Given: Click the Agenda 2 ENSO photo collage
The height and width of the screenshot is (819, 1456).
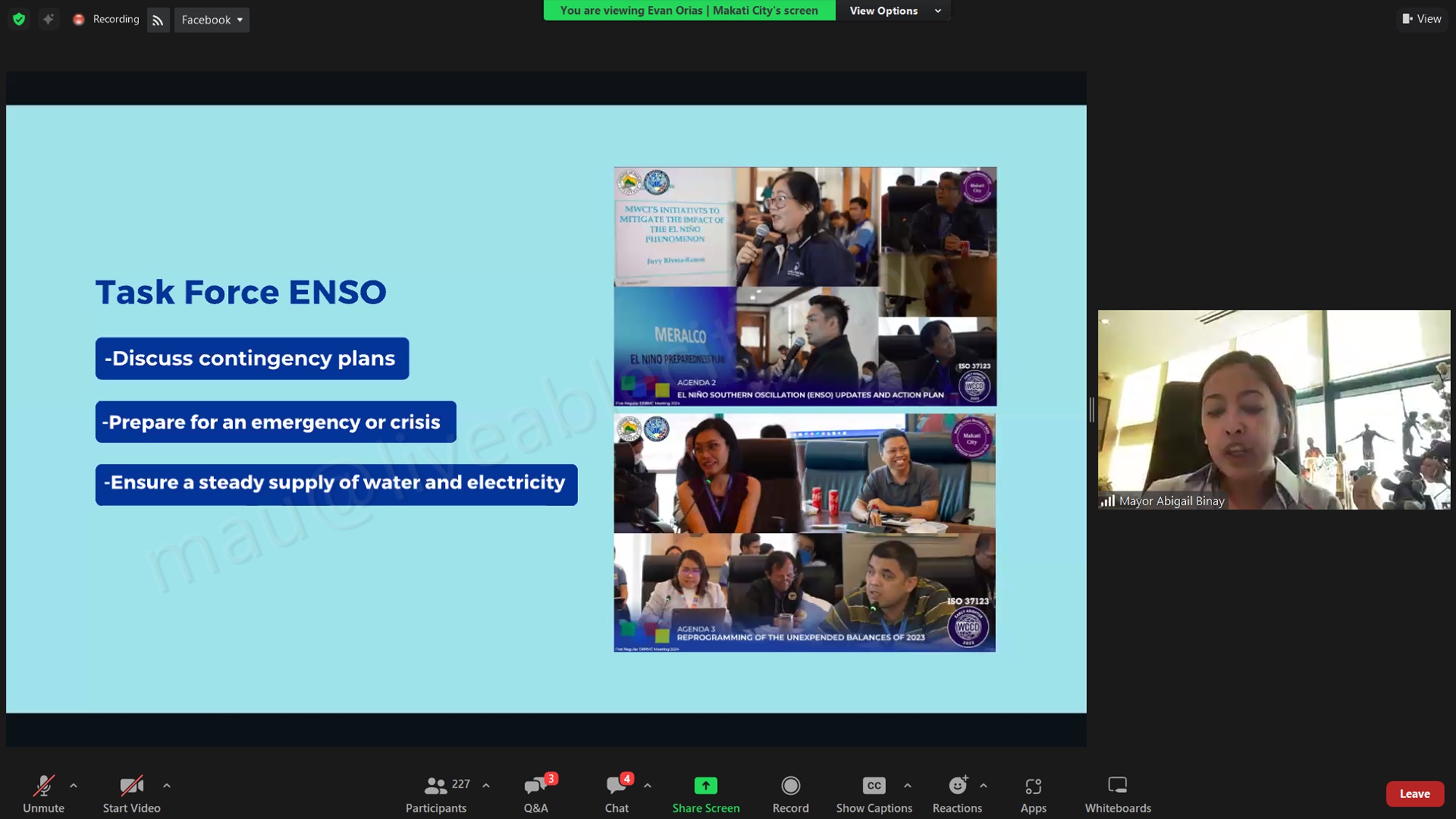Looking at the screenshot, I should pos(805,286).
